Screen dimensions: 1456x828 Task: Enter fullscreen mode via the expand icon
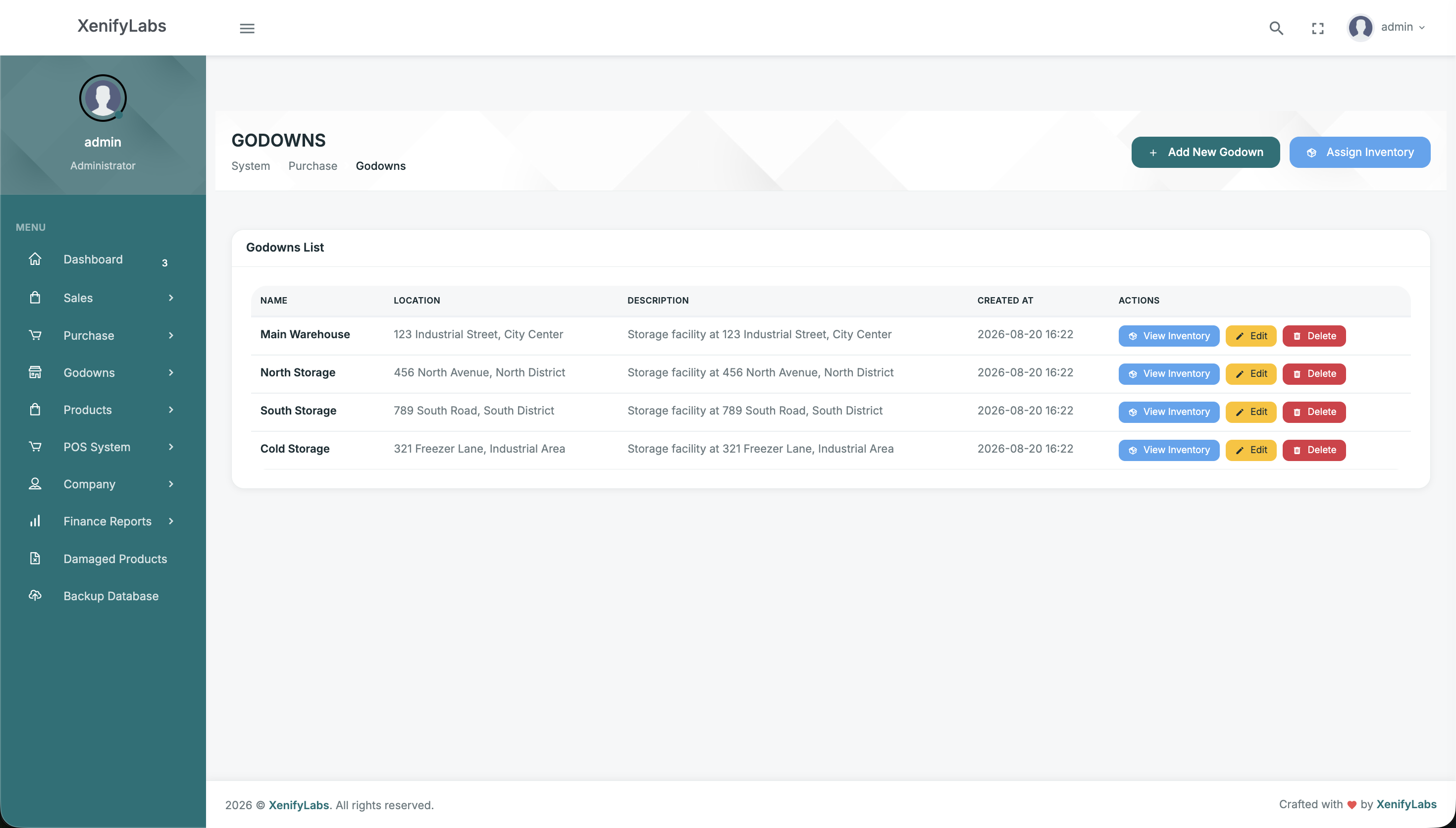1318,28
